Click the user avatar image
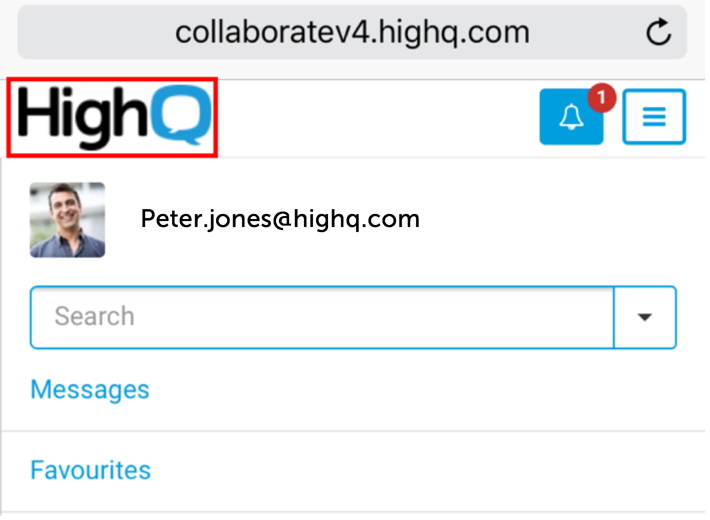710x520 pixels. tap(67, 220)
